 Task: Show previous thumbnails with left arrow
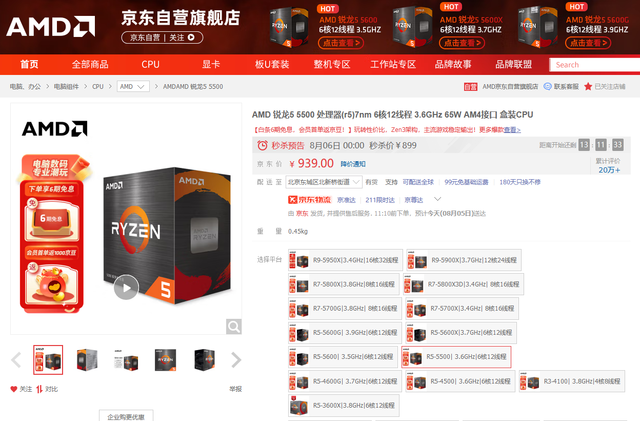[16, 360]
